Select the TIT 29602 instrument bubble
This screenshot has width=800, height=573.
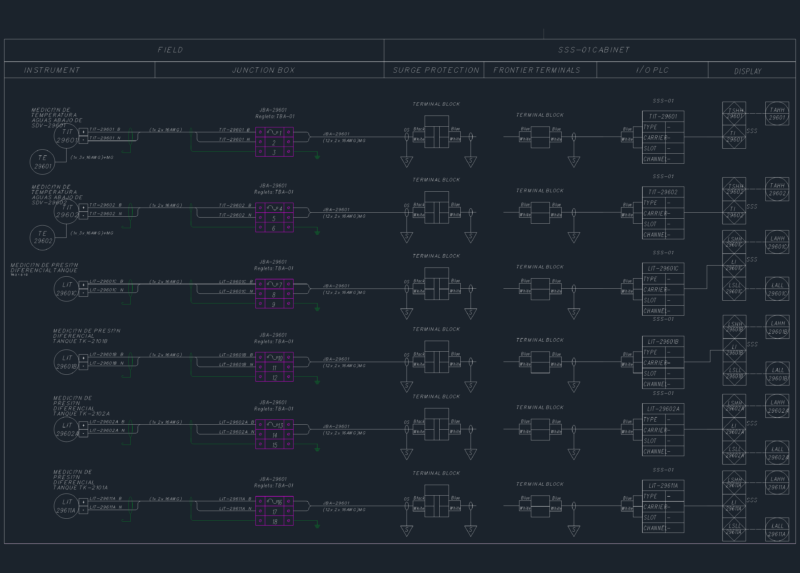coord(67,211)
